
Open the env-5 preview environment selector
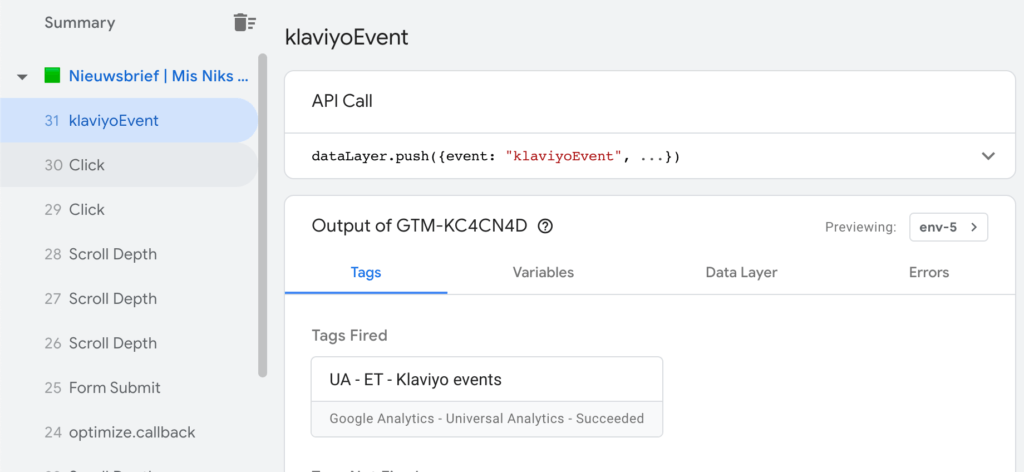coord(948,227)
